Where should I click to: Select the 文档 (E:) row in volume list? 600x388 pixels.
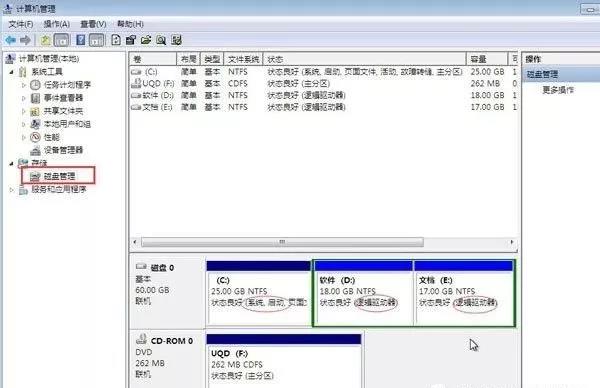[324, 107]
